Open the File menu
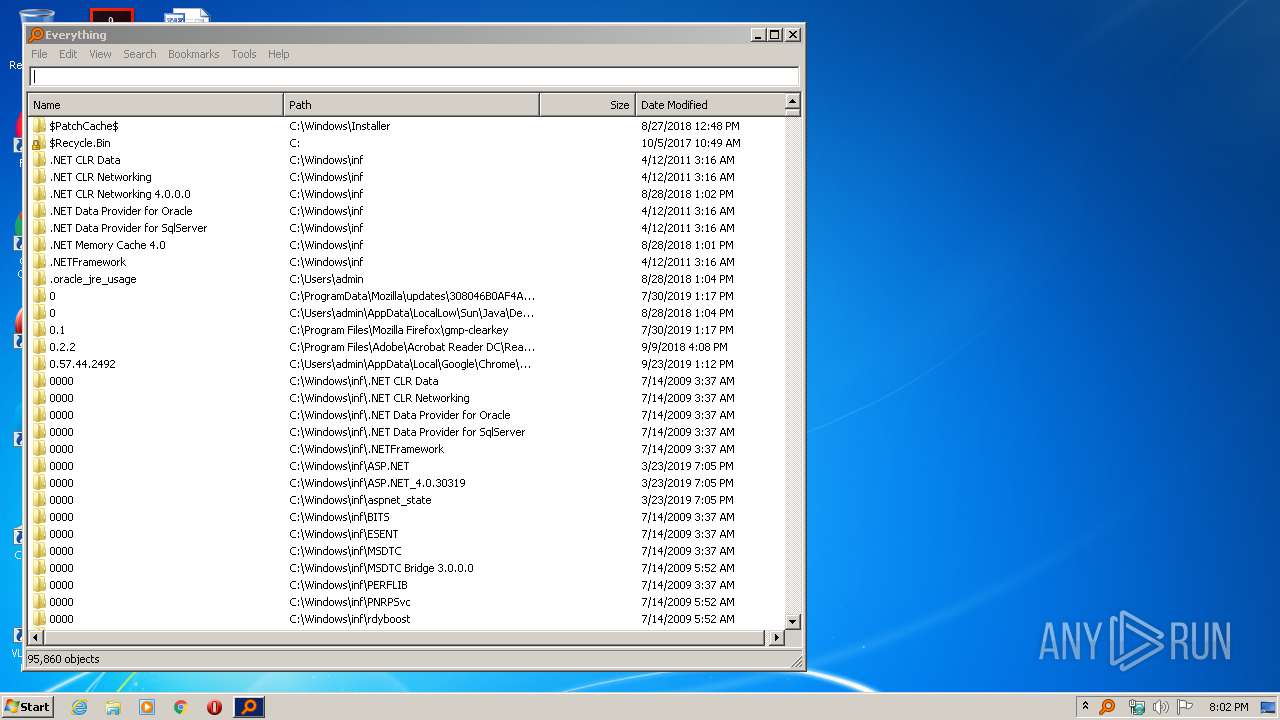The image size is (1280, 720). click(39, 54)
